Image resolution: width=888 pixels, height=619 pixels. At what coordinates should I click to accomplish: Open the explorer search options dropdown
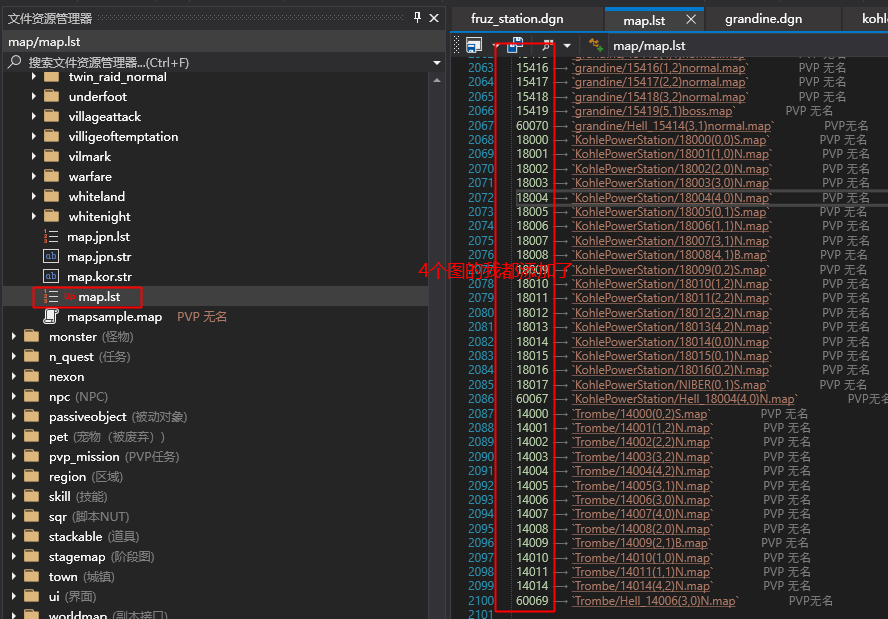point(437,63)
